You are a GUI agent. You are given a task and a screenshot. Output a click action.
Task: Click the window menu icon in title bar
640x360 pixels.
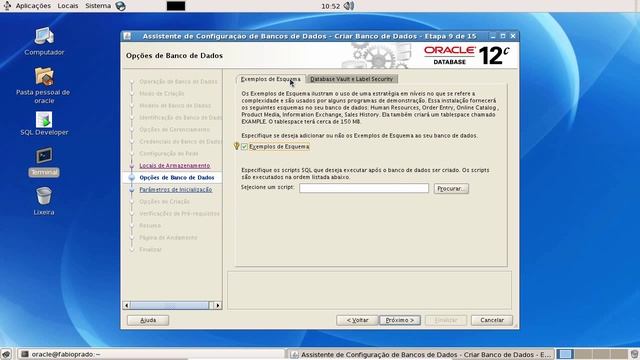(127, 36)
